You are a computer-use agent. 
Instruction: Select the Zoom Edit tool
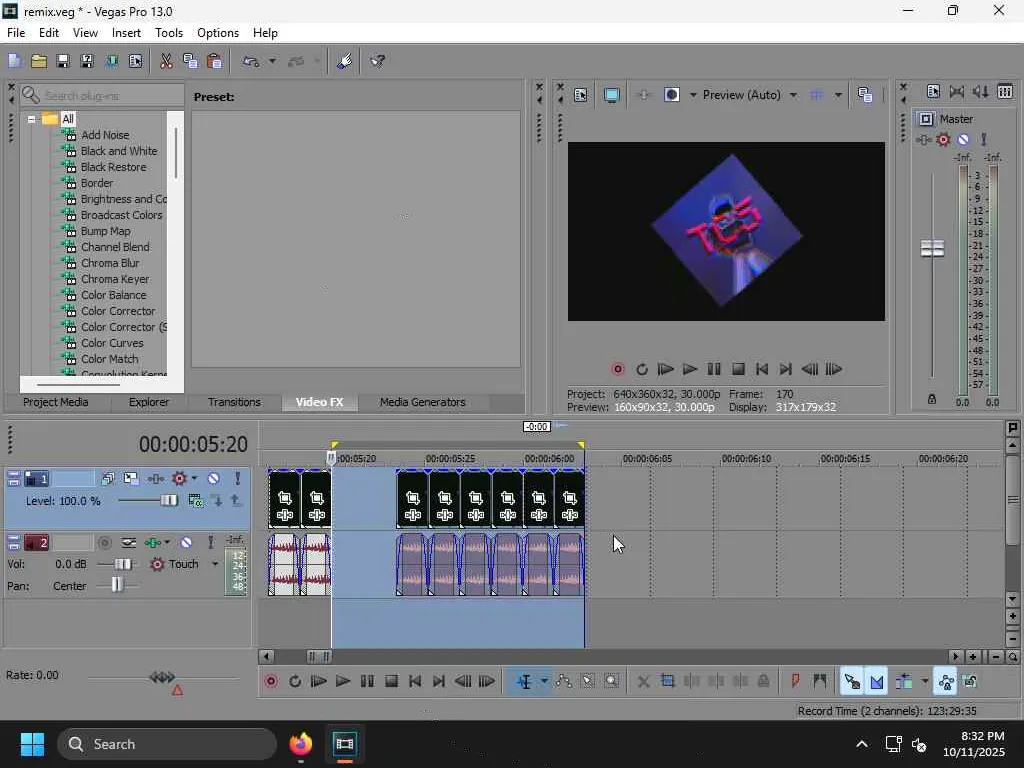611,681
